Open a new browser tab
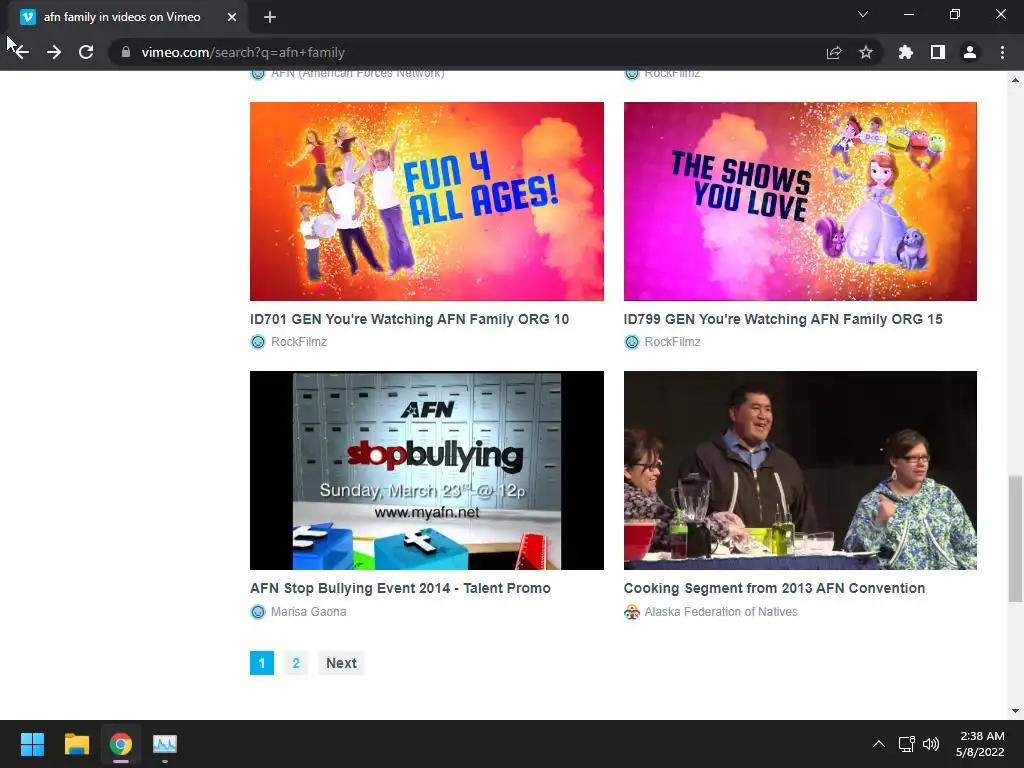This screenshot has height=768, width=1024. tap(270, 17)
